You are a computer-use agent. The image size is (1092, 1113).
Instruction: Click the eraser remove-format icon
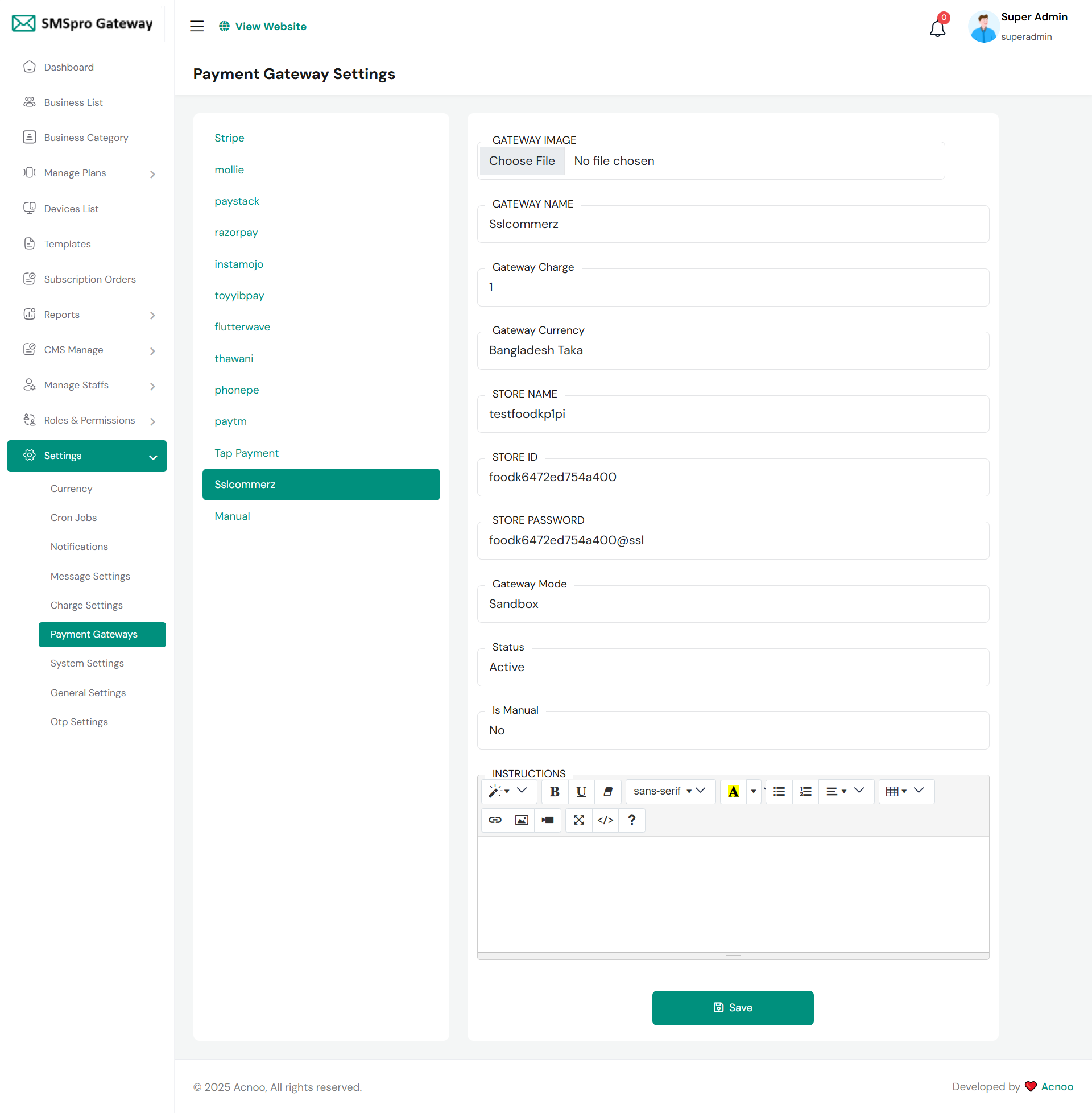[x=608, y=791]
